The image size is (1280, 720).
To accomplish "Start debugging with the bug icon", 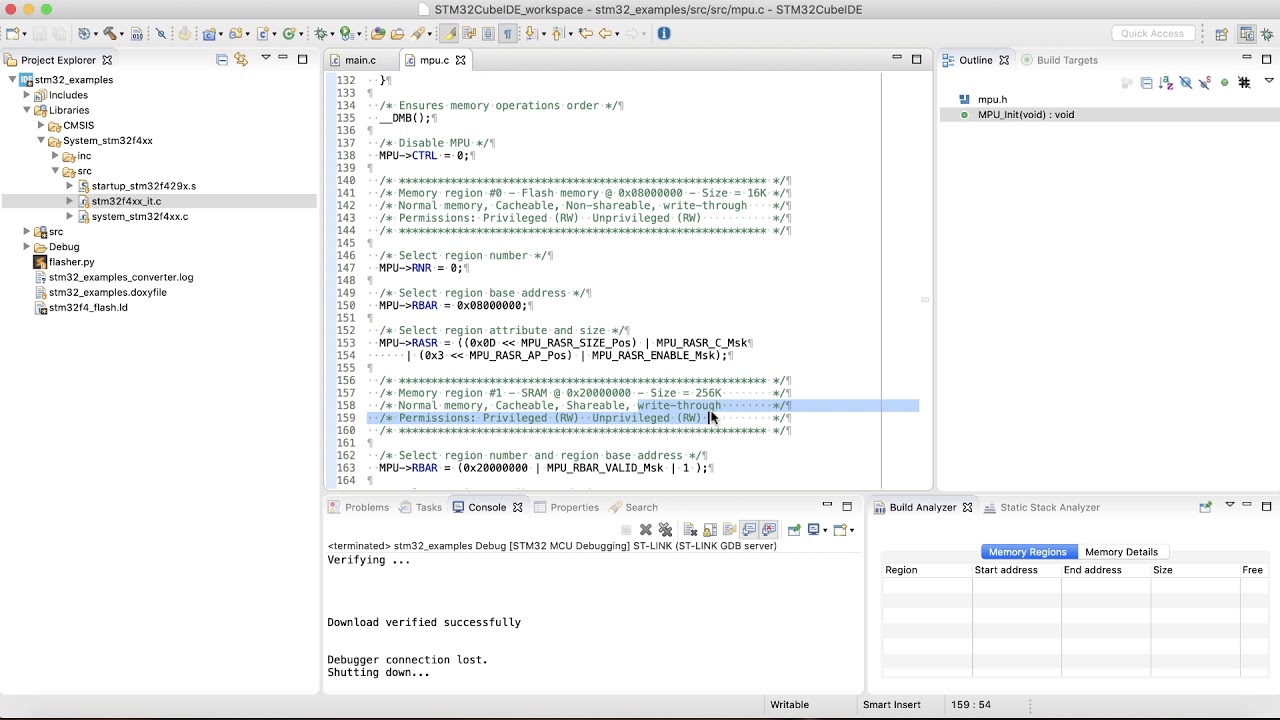I will (x=320, y=33).
